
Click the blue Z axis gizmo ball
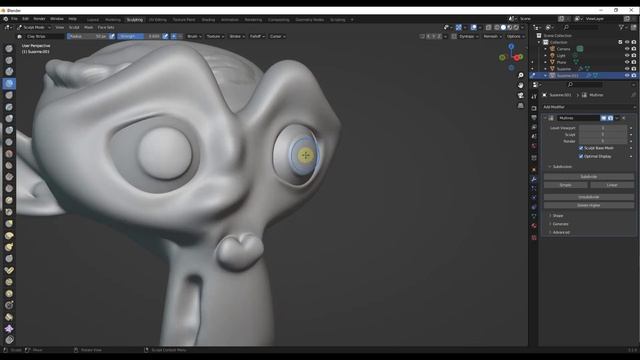pos(511,47)
